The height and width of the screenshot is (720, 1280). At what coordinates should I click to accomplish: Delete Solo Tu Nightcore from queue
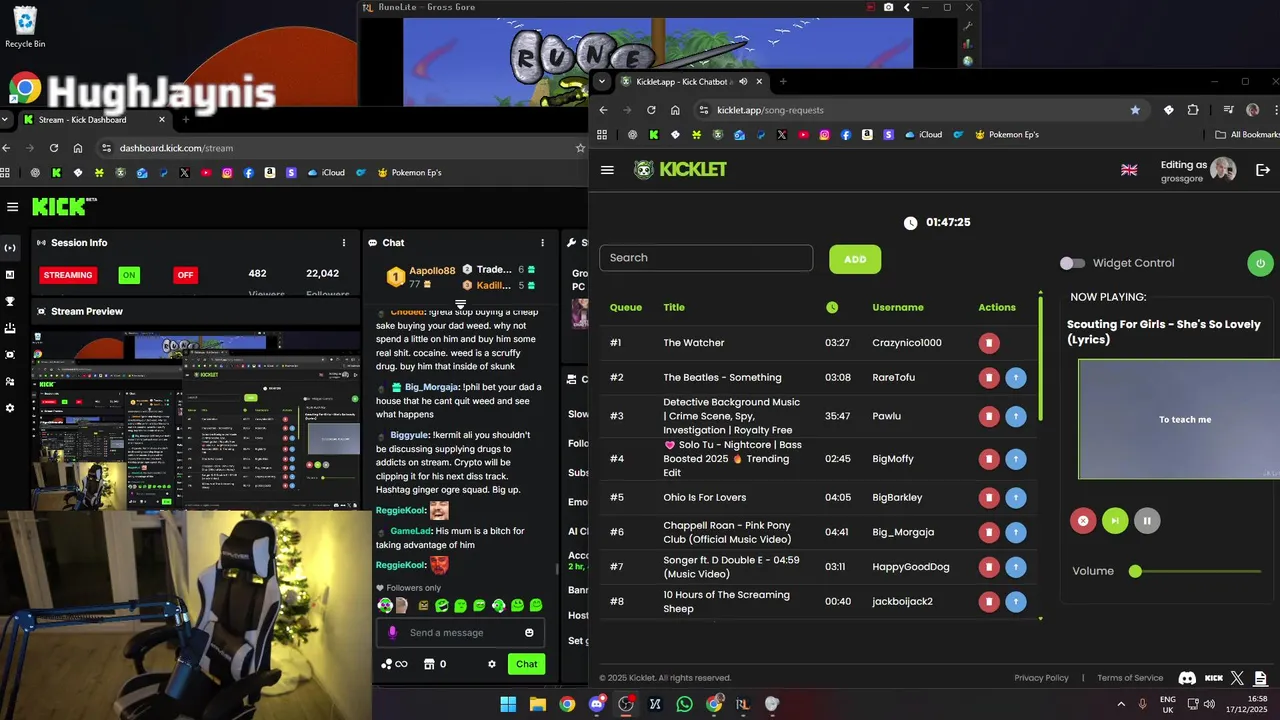[989, 459]
